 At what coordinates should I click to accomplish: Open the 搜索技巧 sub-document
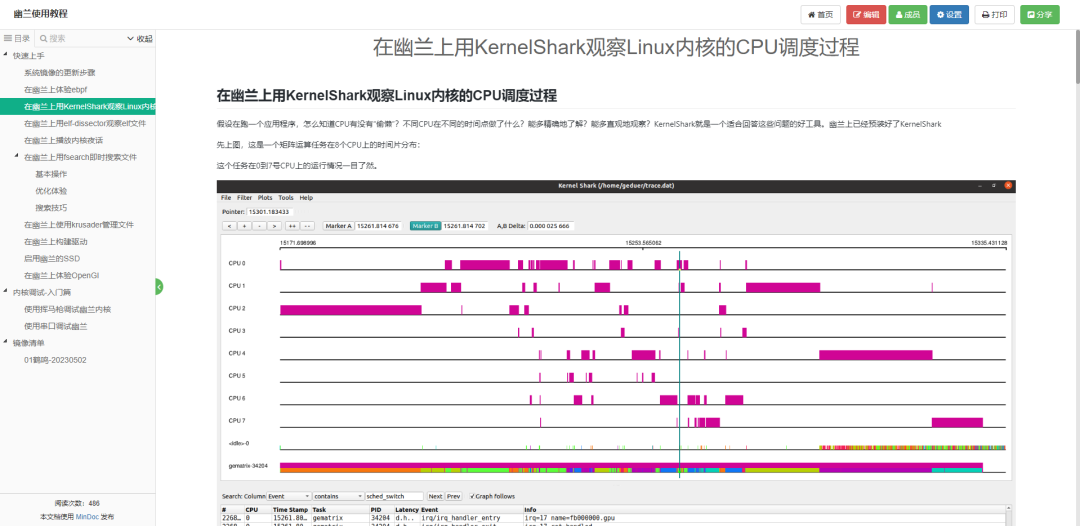51,207
